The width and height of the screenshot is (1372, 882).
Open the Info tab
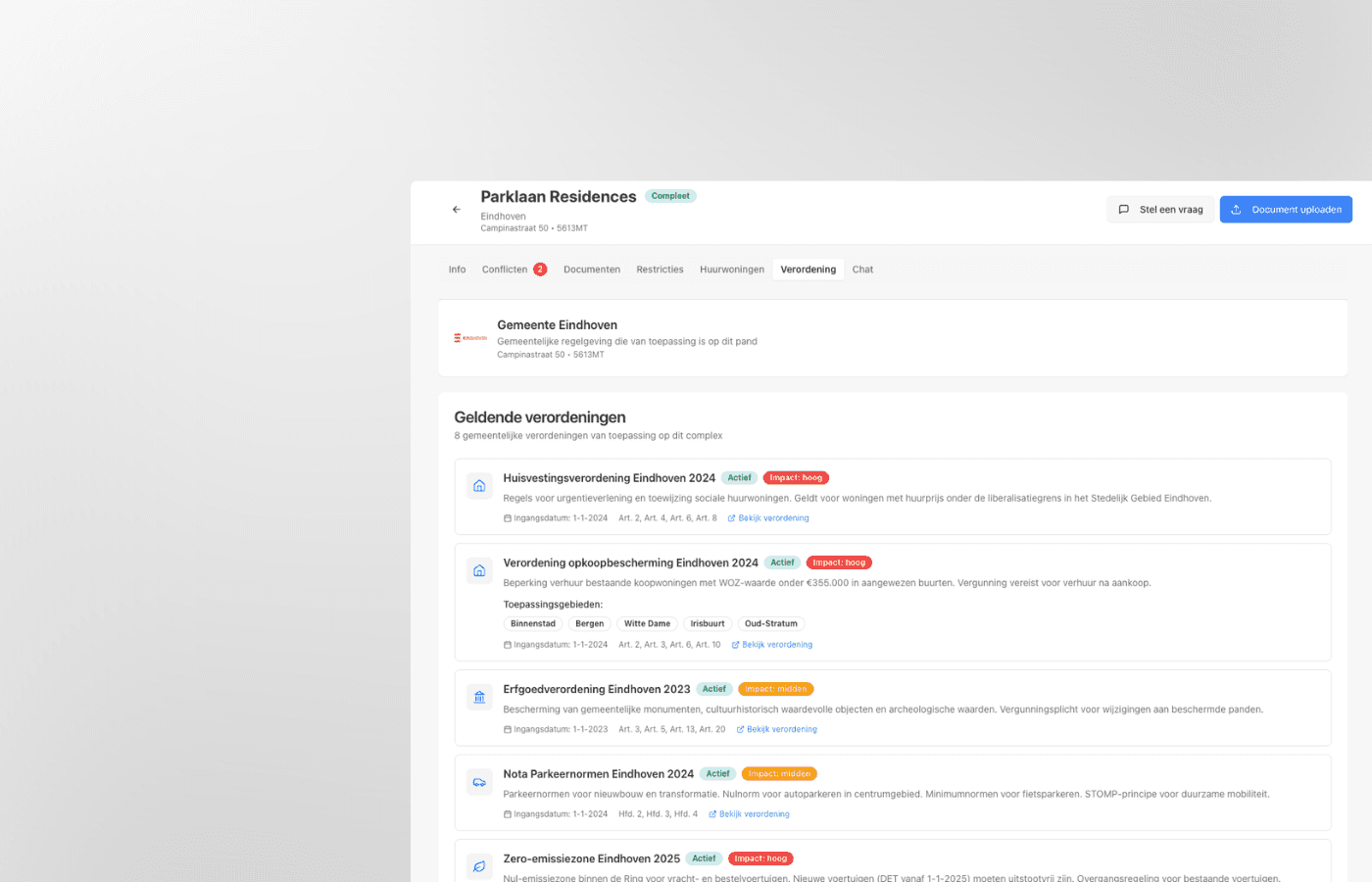click(457, 269)
